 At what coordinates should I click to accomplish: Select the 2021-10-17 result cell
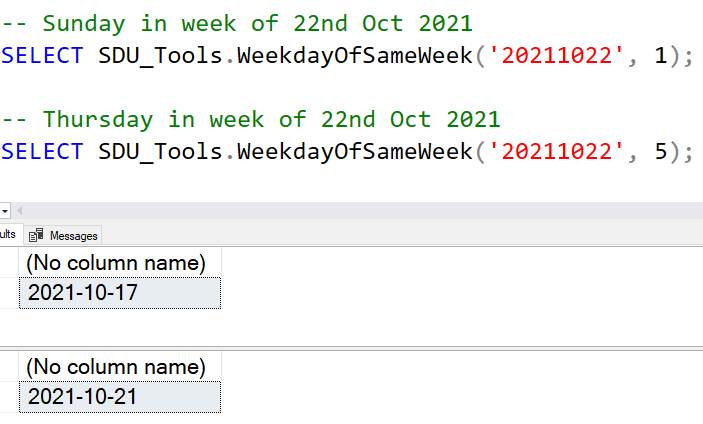[x=120, y=293]
